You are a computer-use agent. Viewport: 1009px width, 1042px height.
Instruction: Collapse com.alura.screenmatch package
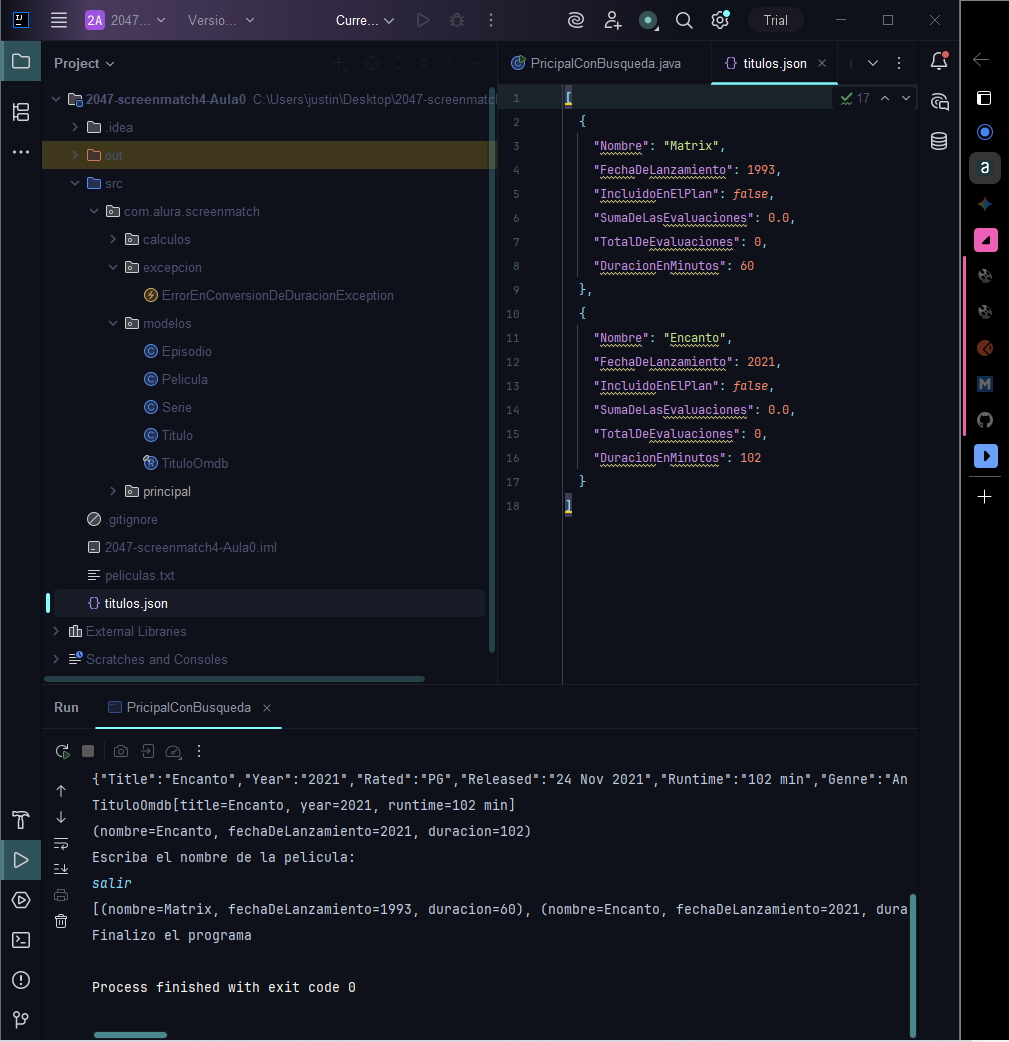point(94,211)
